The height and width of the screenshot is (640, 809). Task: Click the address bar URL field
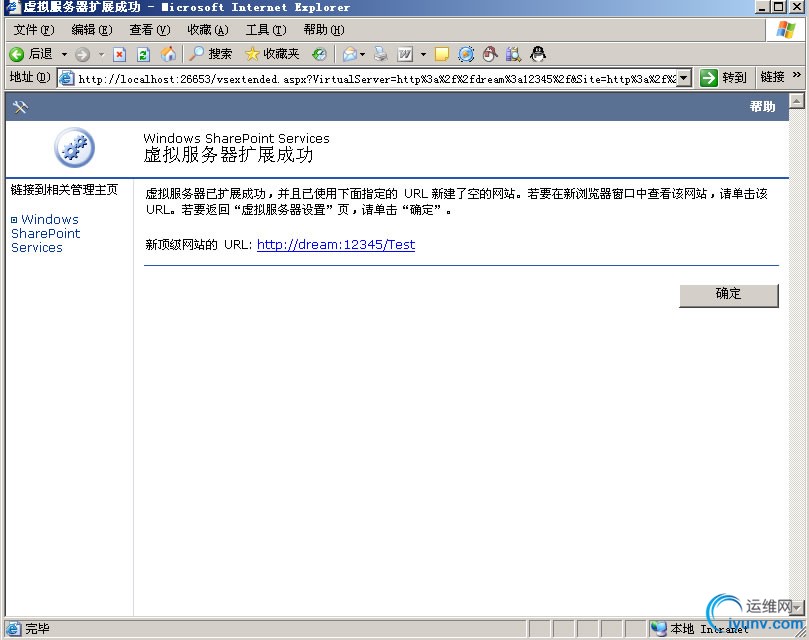[376, 78]
